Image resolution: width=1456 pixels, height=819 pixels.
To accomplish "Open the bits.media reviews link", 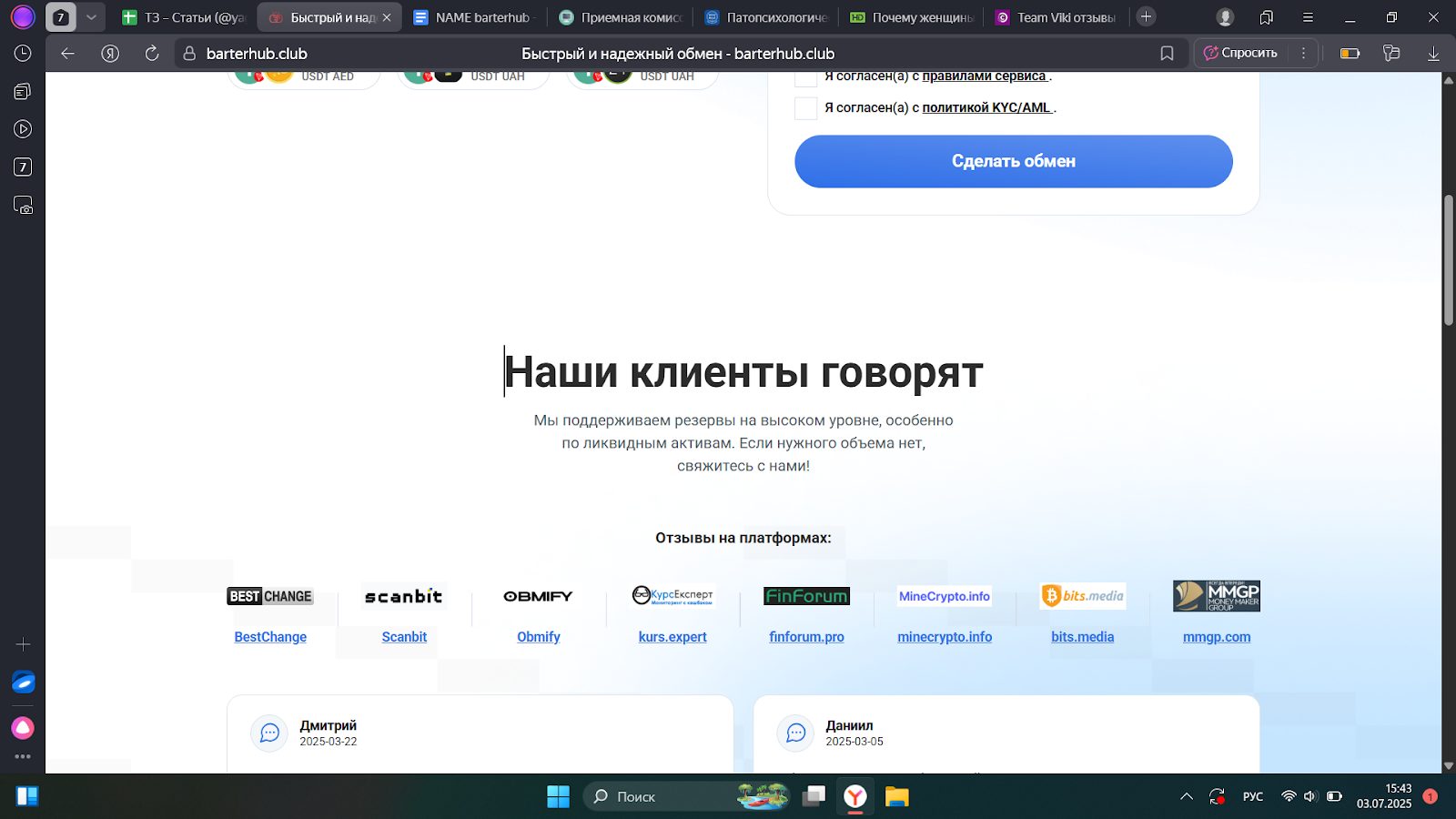I will tap(1082, 637).
